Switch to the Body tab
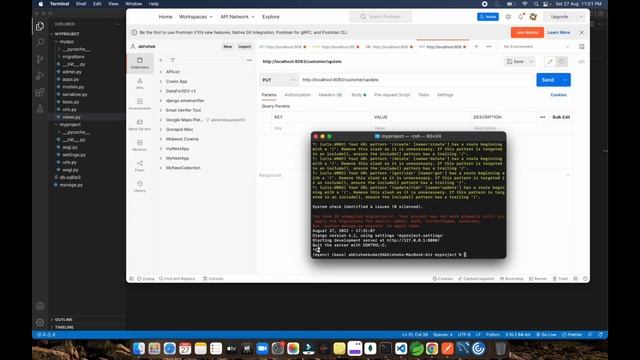 (x=358, y=95)
